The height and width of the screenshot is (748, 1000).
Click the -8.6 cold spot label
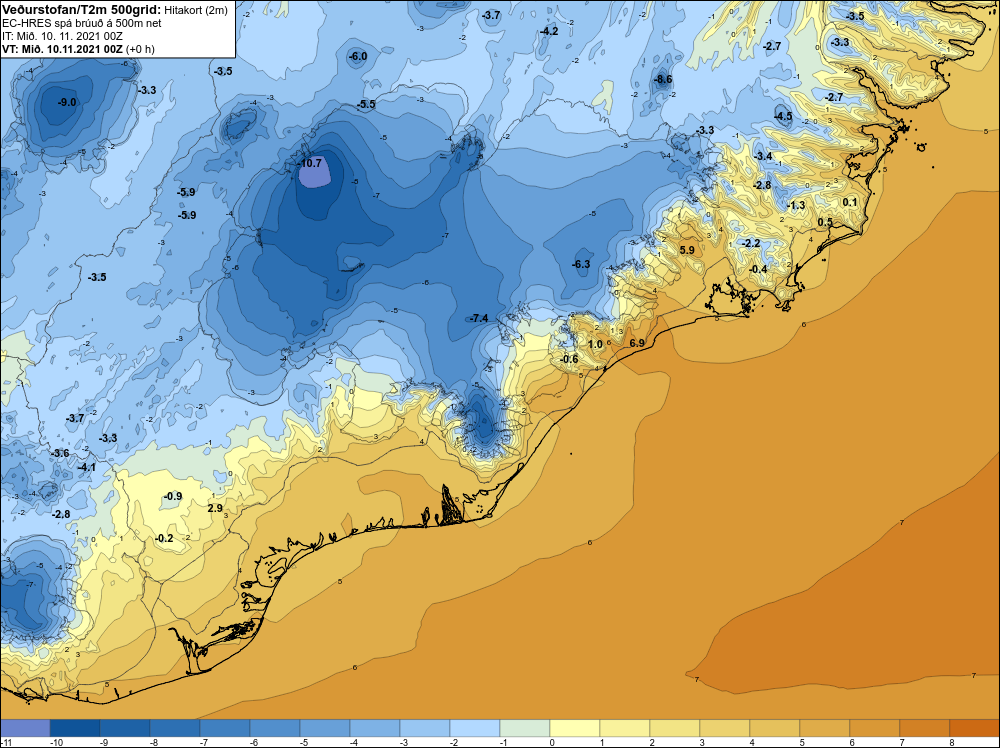point(663,79)
